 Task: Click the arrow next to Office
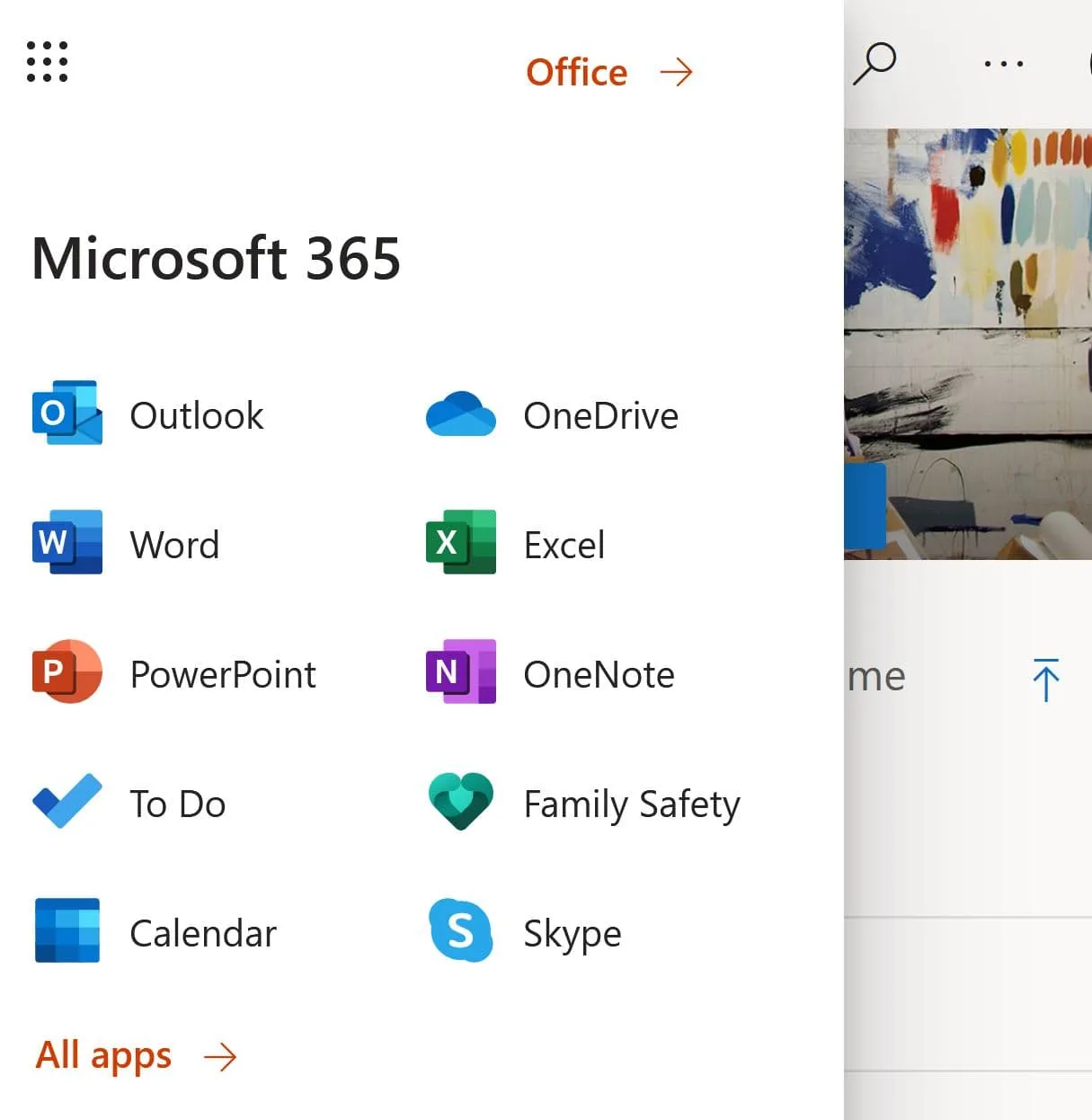[x=676, y=72]
